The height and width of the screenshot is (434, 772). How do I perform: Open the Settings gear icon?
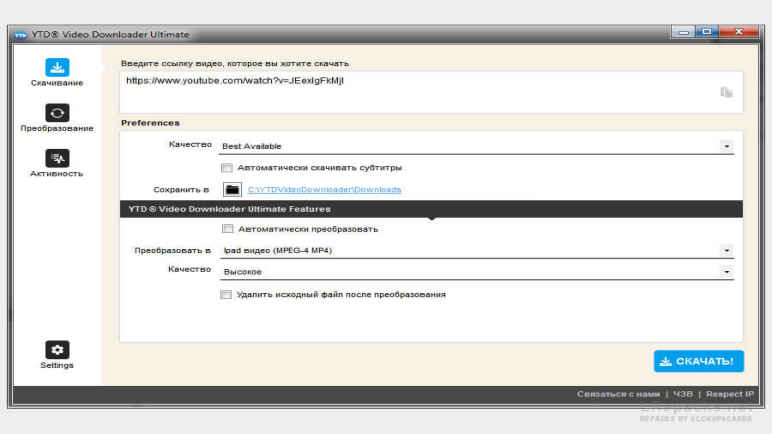(57, 349)
